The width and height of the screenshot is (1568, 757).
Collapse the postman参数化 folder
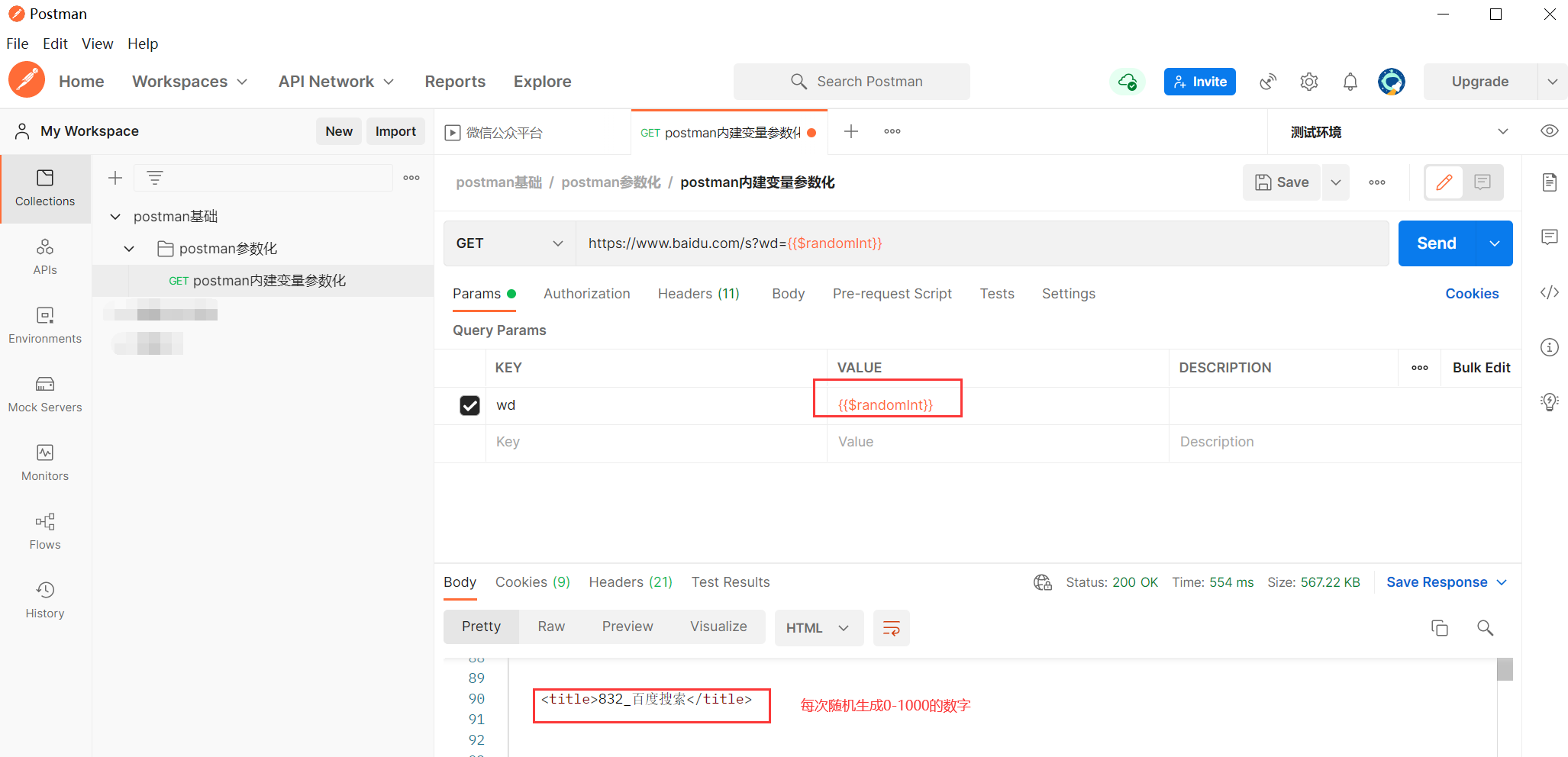[x=129, y=249]
